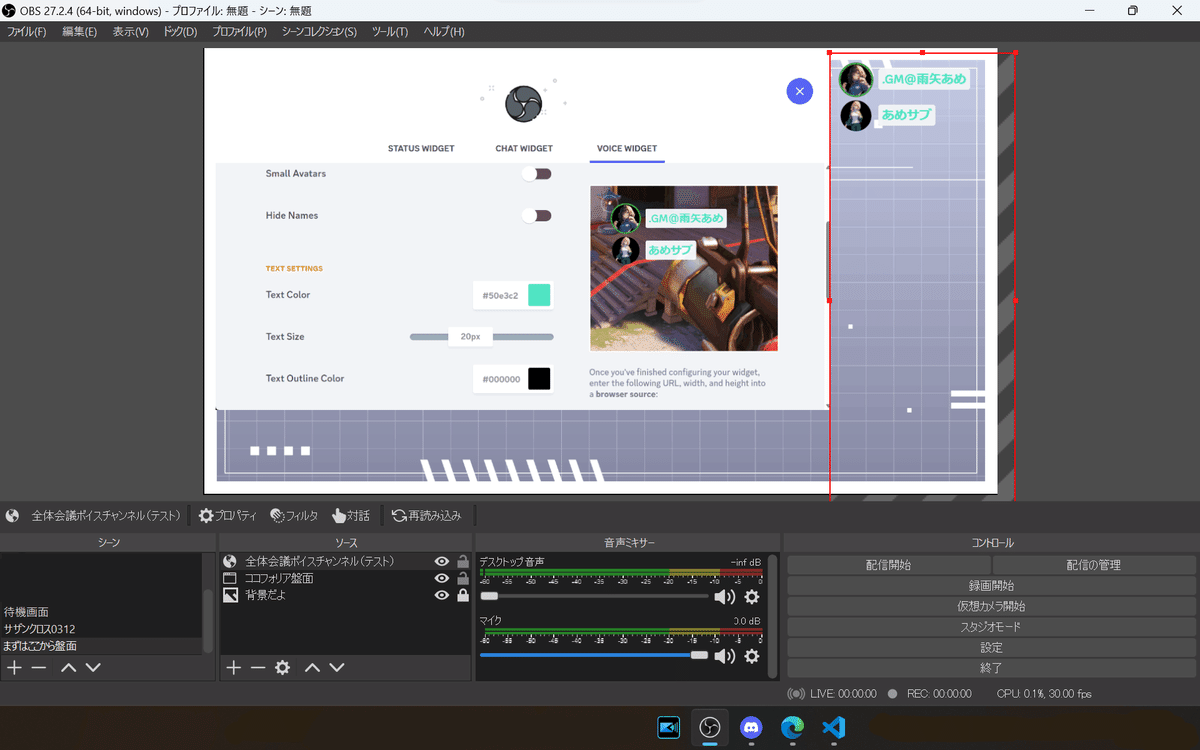
Task: Click the 録画開始 button
Action: (x=991, y=586)
